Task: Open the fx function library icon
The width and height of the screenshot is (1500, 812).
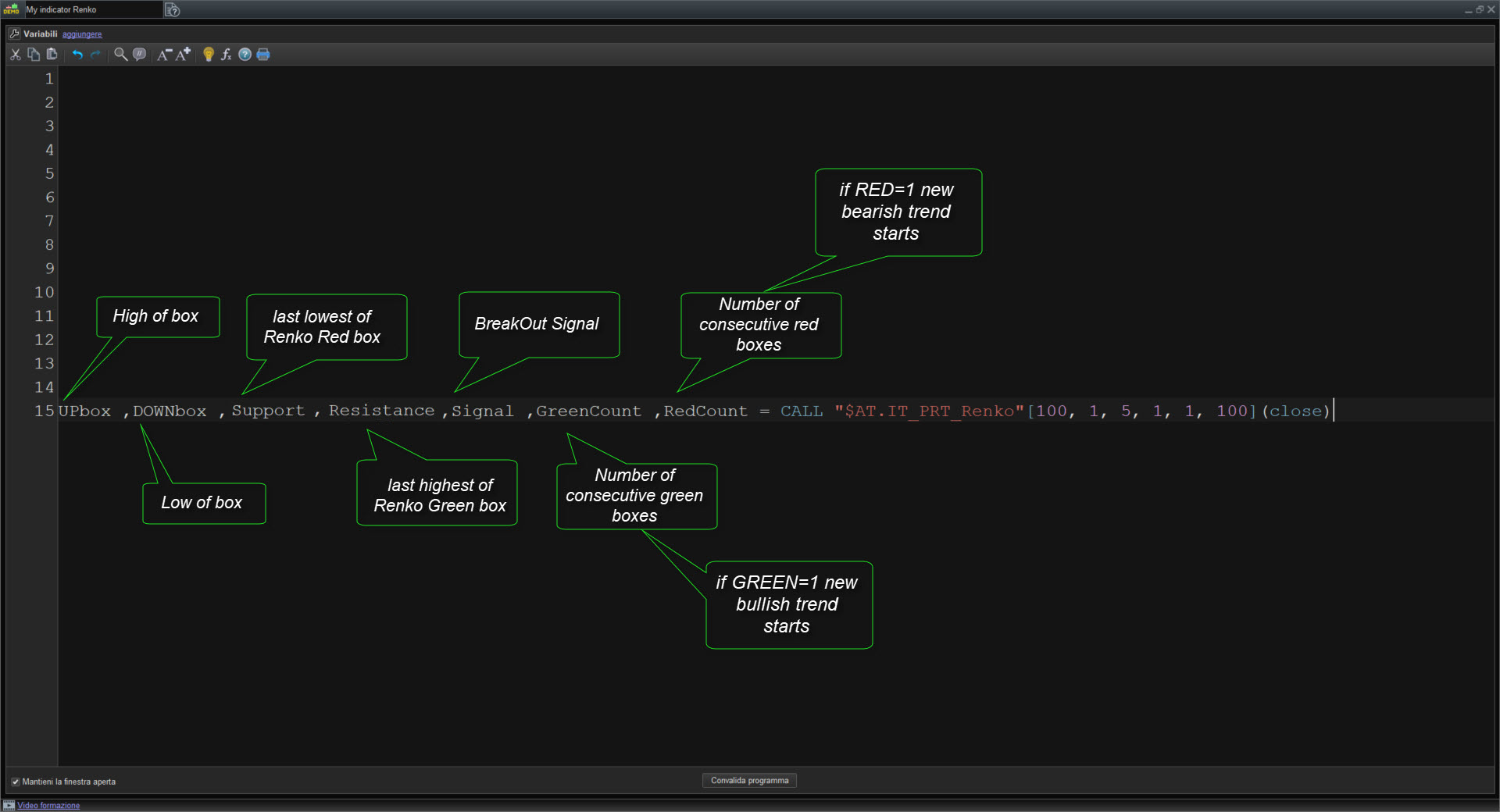Action: tap(227, 54)
